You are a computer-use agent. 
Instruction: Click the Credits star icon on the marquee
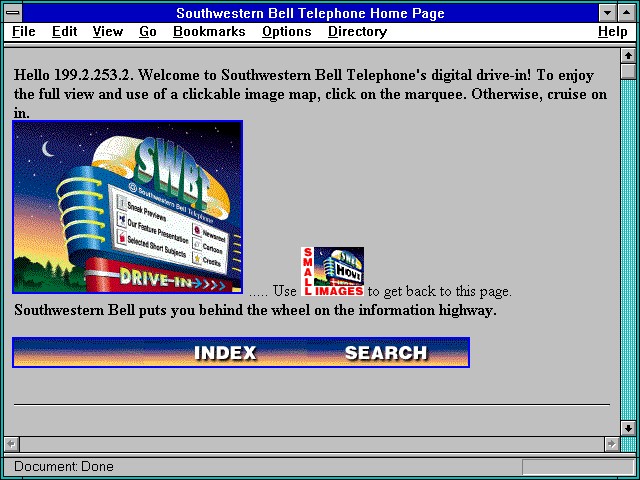tap(197, 259)
